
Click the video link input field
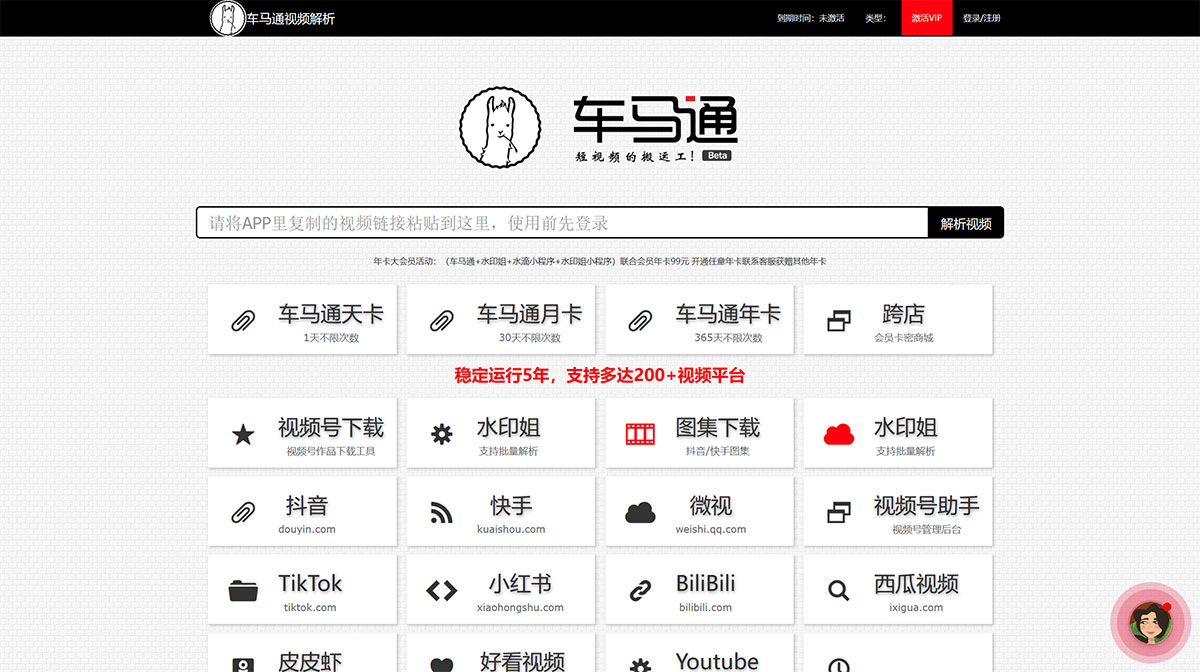(560, 222)
